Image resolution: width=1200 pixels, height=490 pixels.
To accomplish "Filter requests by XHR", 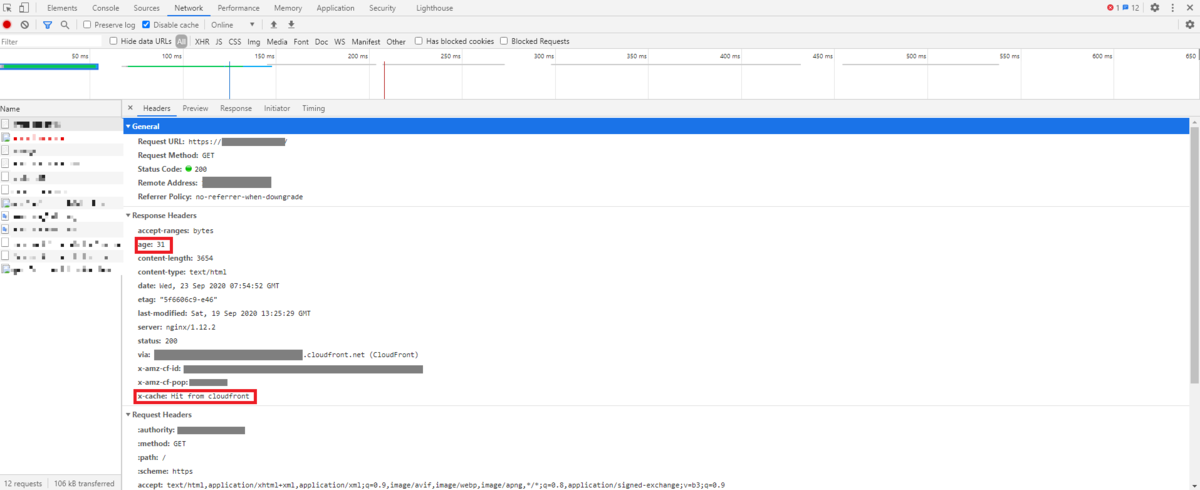I will pyautogui.click(x=202, y=41).
